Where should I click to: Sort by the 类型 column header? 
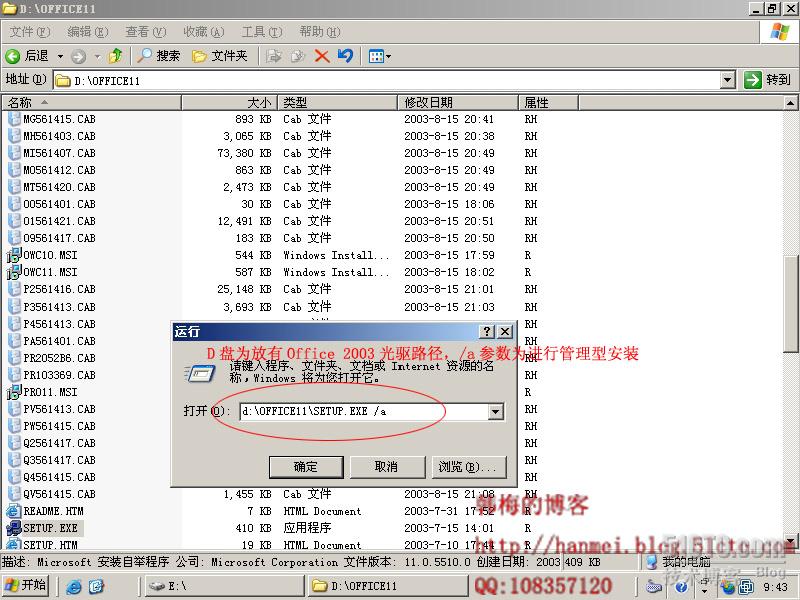click(x=337, y=103)
